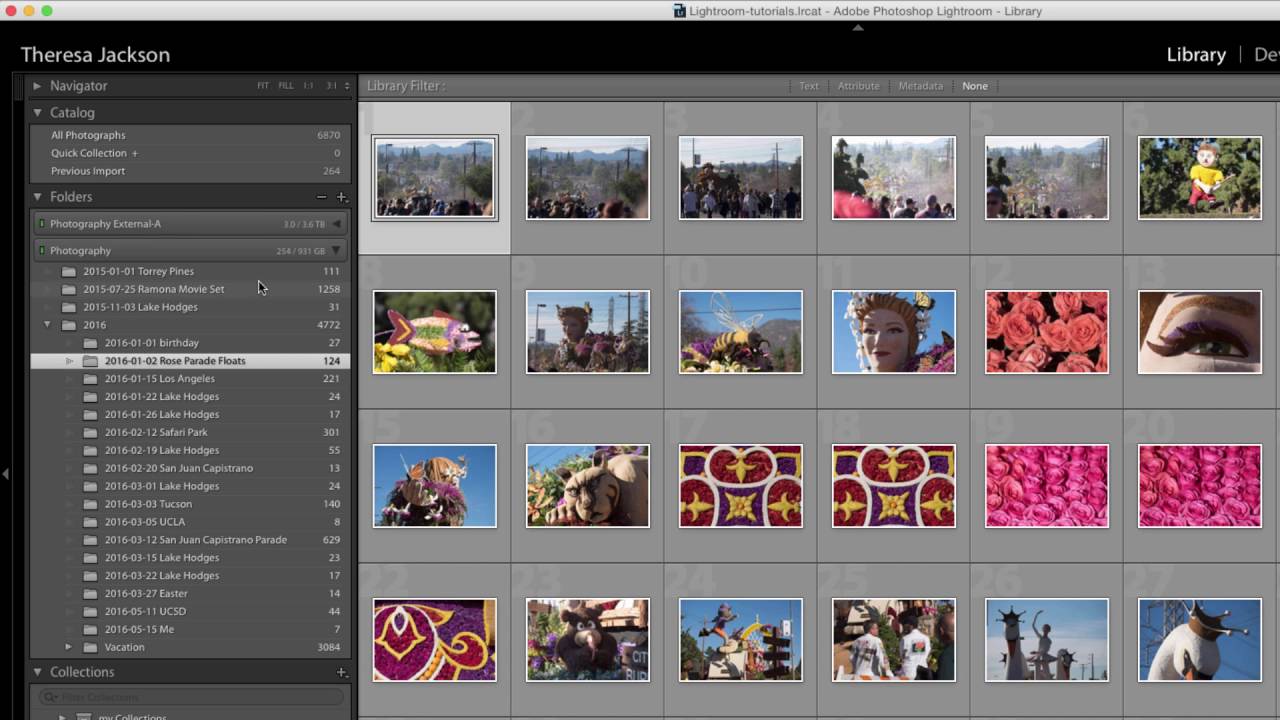Open the 2016-05-15 Me folder
Screen dimensions: 1280x720
point(190,629)
